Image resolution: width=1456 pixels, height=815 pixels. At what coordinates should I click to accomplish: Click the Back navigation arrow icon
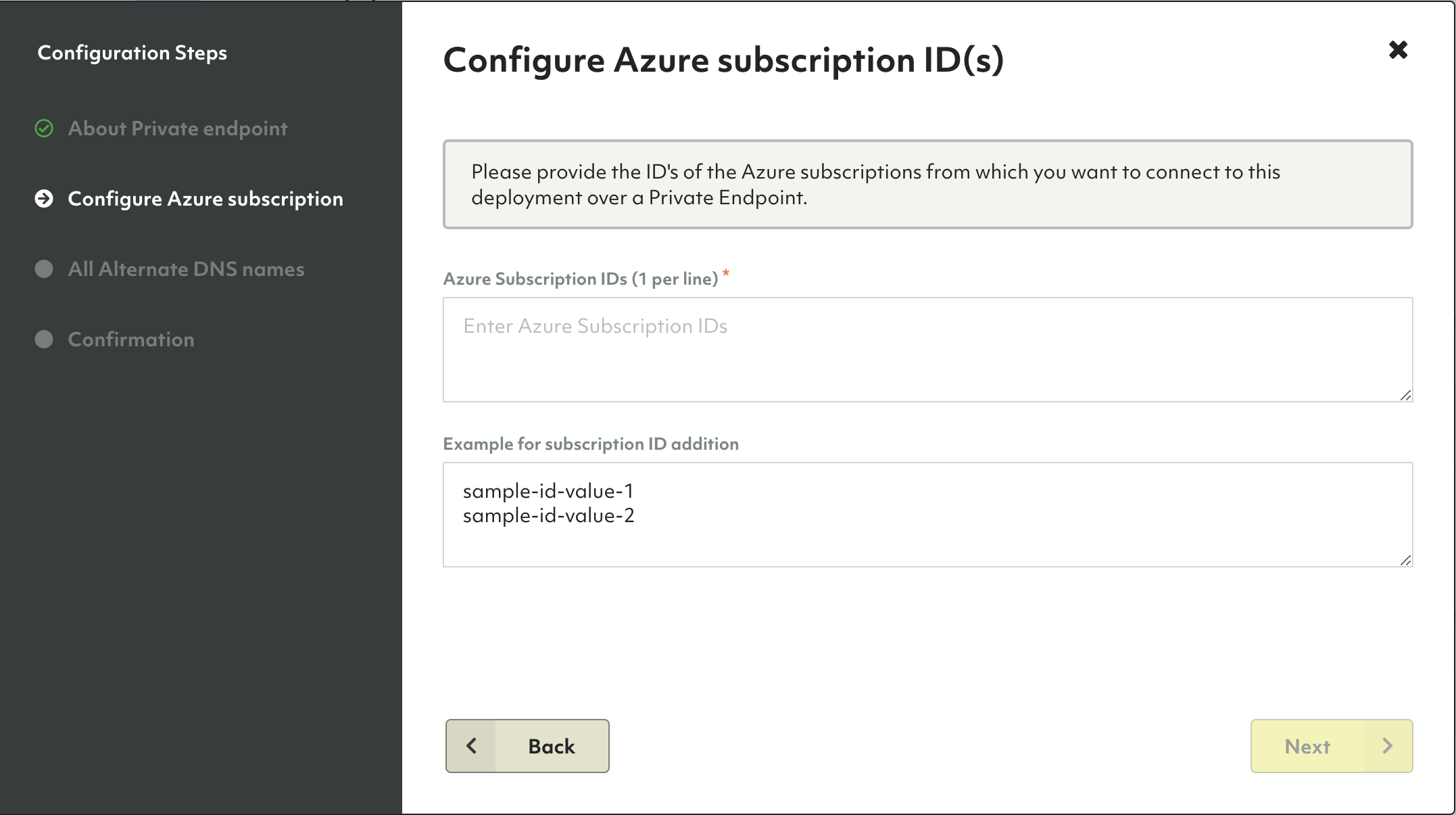click(470, 746)
